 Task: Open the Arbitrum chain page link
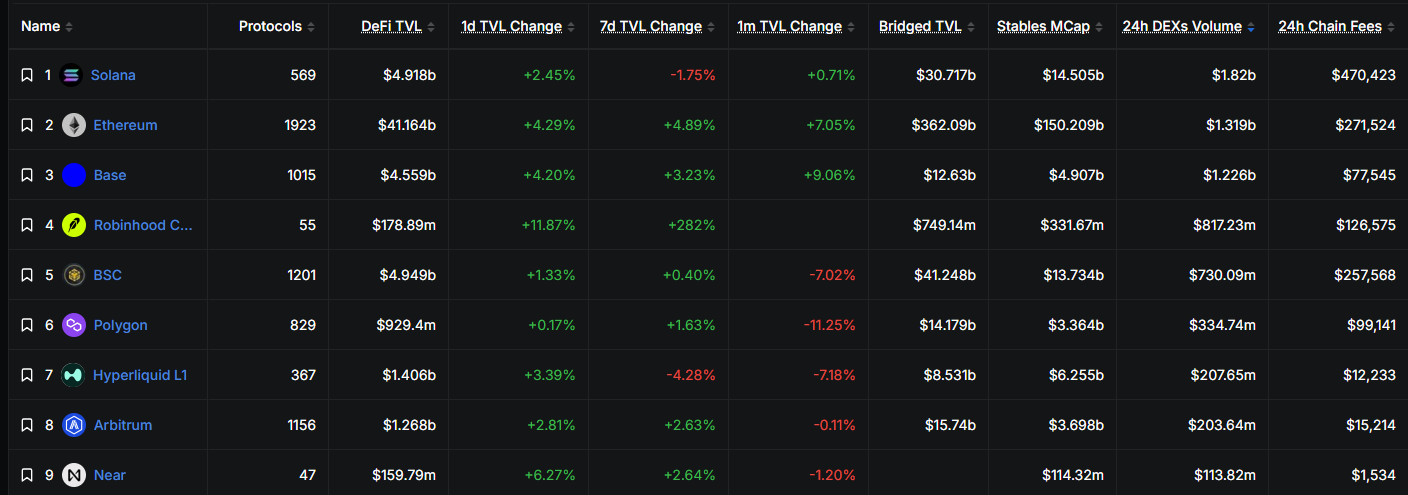(x=123, y=425)
